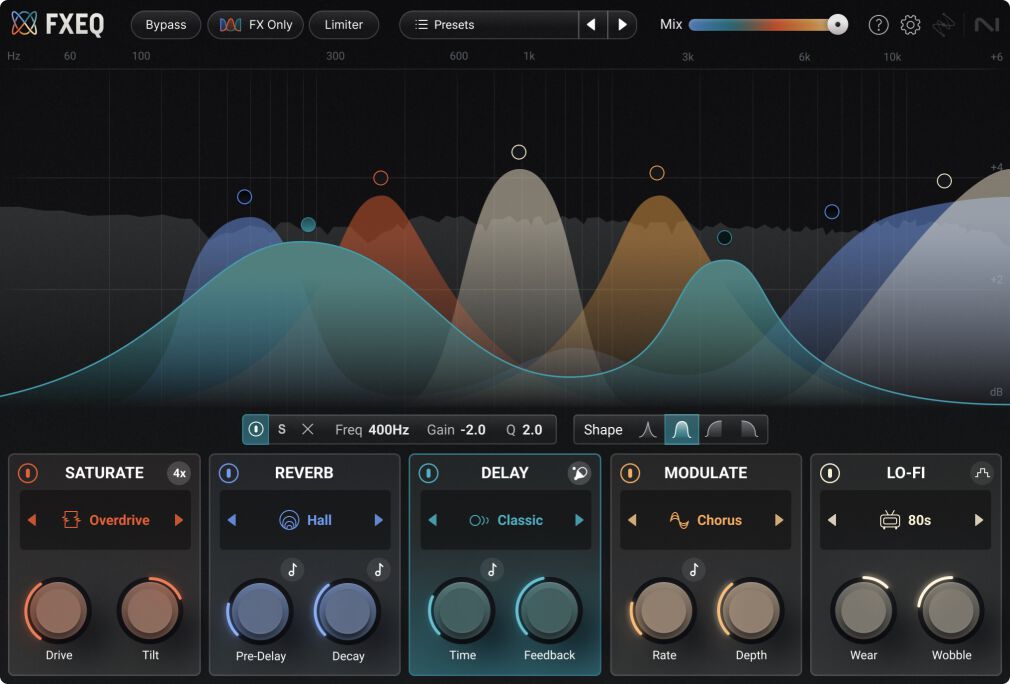The image size is (1010, 684).
Task: Click the Bypass button
Action: click(166, 25)
